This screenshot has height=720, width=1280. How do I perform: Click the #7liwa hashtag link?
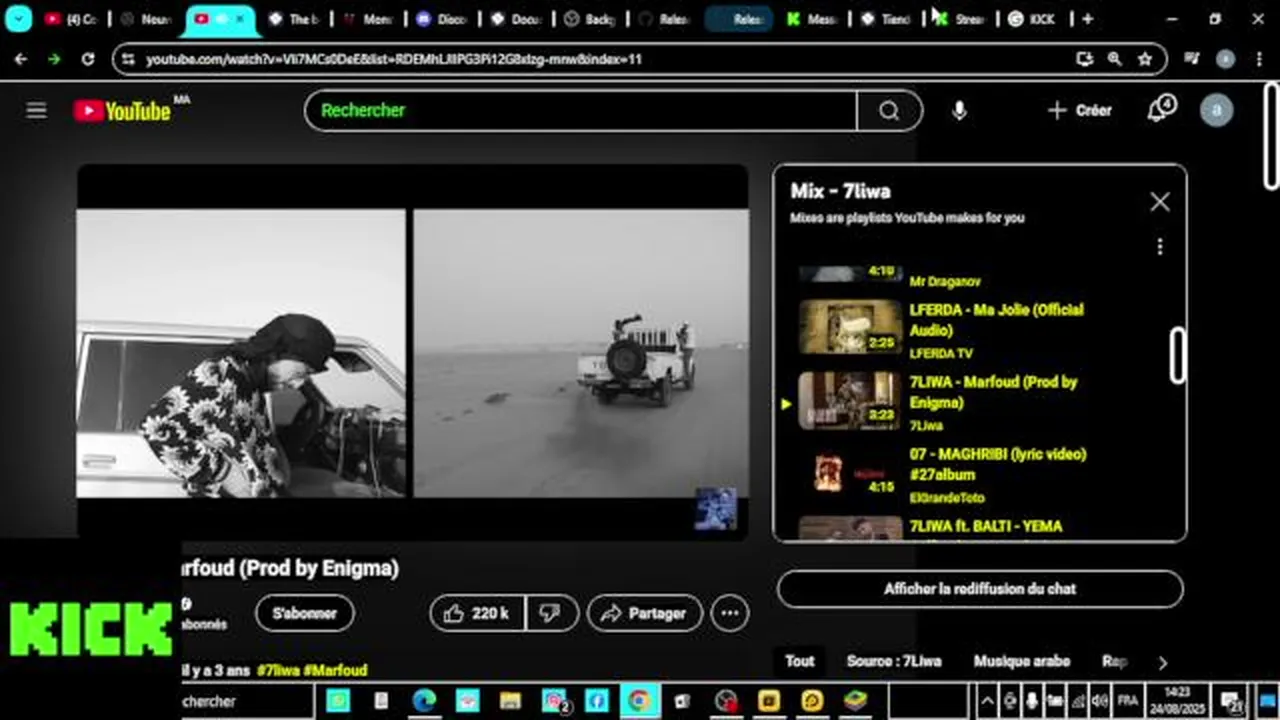click(279, 670)
